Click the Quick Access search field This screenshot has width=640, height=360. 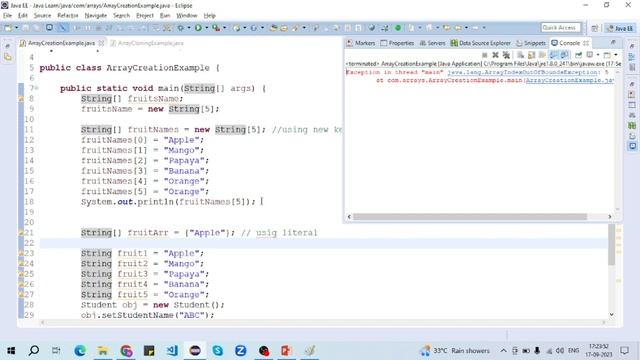[x=560, y=28]
